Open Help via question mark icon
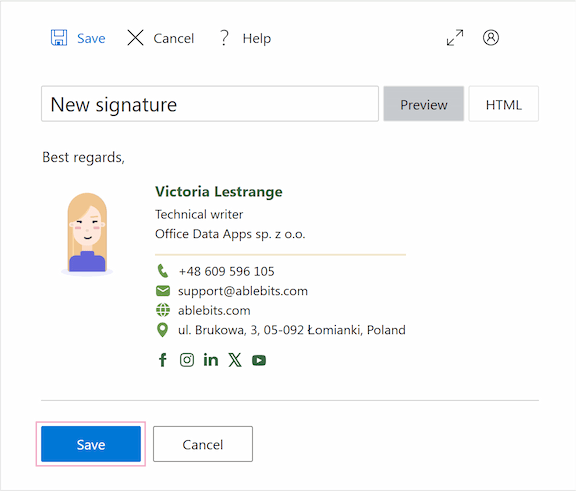 click(224, 37)
